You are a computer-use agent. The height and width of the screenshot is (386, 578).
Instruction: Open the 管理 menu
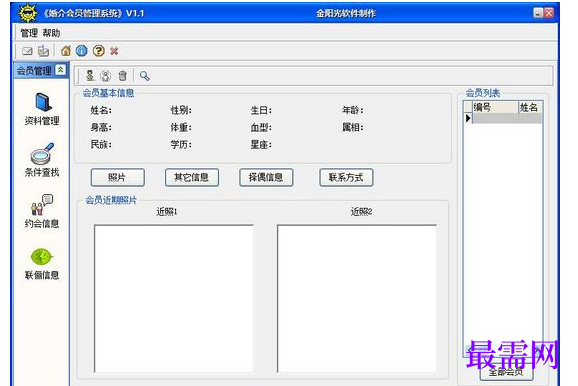tap(29, 33)
